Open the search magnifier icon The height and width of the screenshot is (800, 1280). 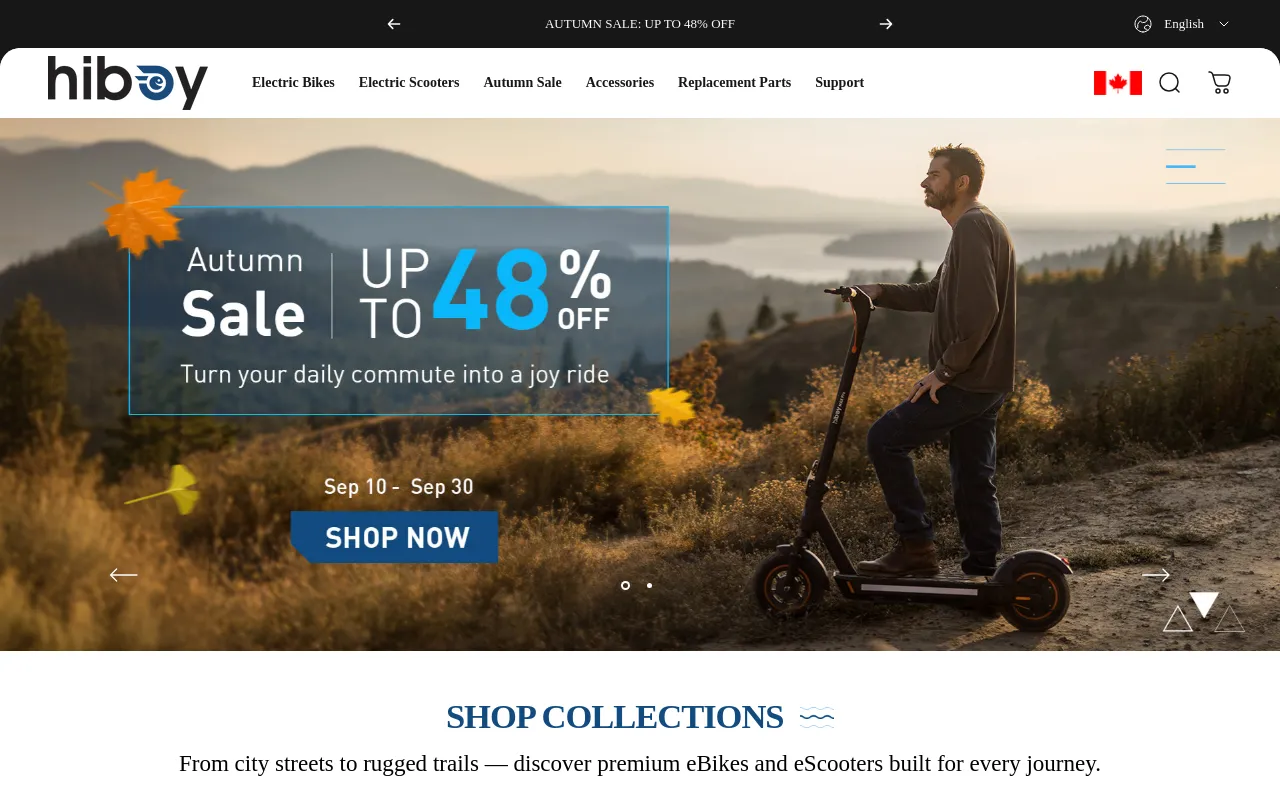pyautogui.click(x=1170, y=83)
